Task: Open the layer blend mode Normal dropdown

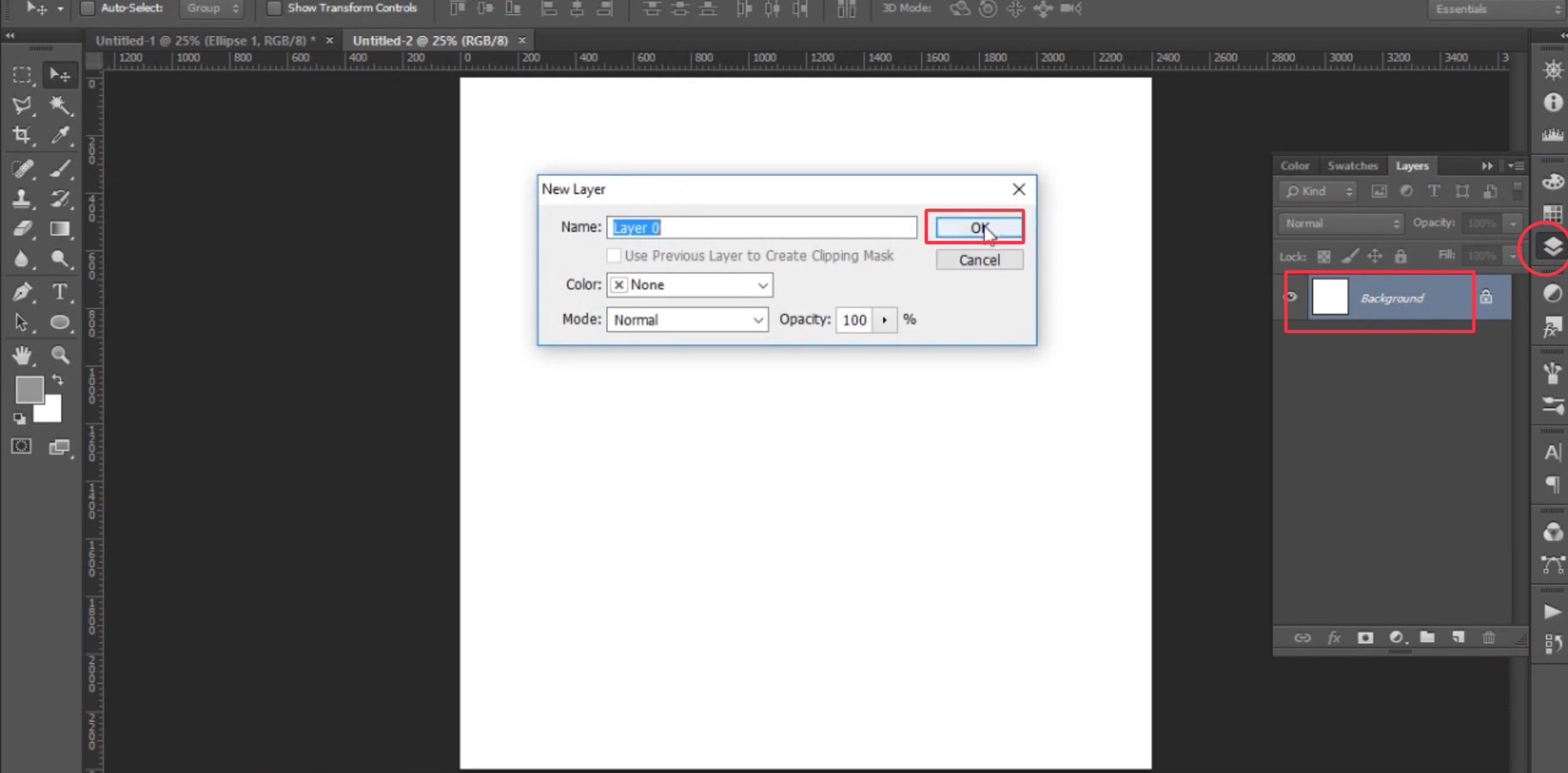Action: coord(1341,224)
